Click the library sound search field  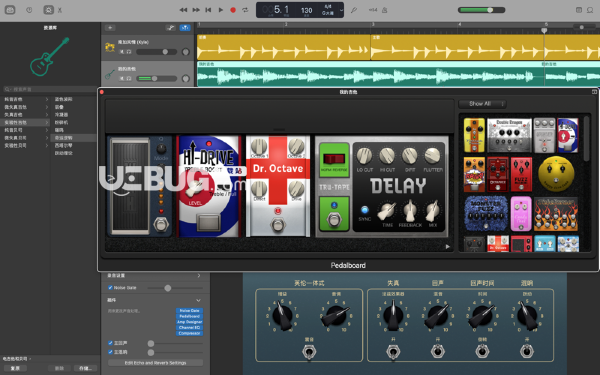[x=50, y=89]
